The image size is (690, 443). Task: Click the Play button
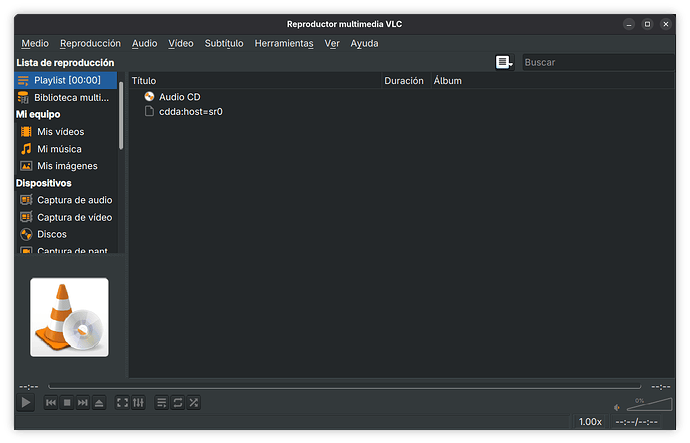(x=26, y=402)
